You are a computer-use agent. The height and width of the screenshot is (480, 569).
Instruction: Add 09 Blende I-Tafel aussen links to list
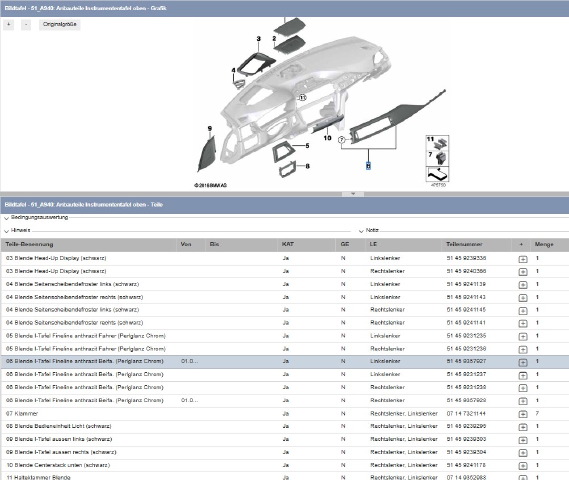tap(523, 440)
